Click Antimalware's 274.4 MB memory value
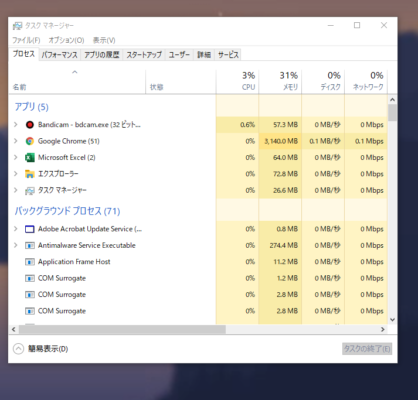This screenshot has width=418, height=400. point(284,245)
